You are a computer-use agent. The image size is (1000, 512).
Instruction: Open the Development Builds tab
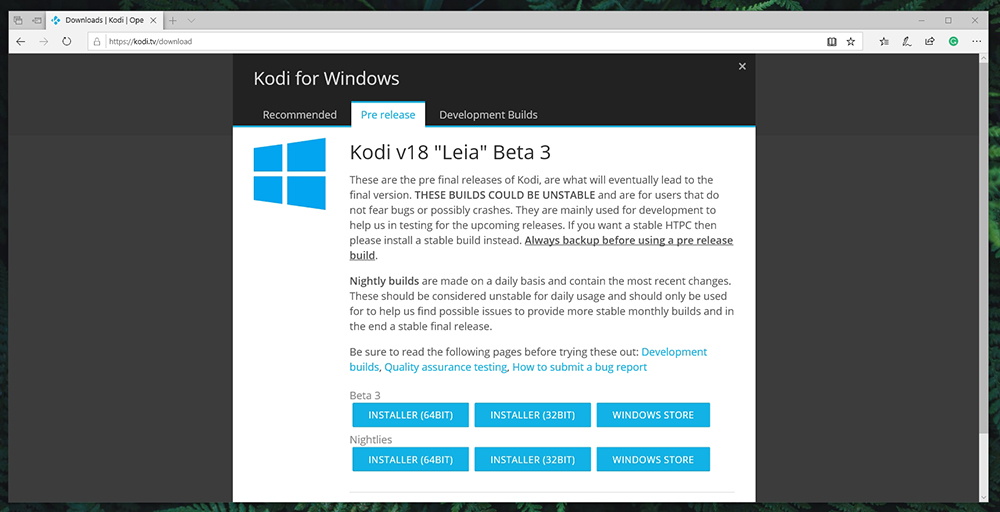[489, 115]
